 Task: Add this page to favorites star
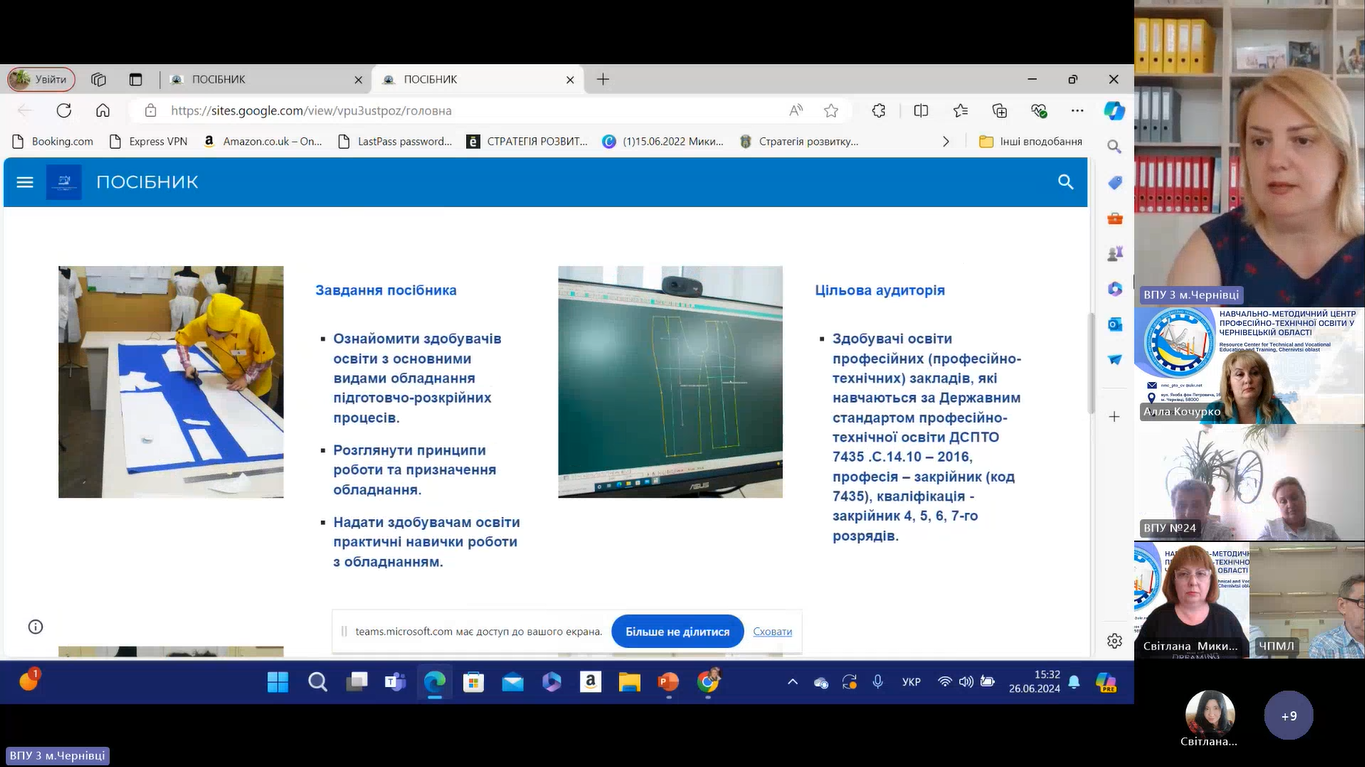(x=831, y=111)
